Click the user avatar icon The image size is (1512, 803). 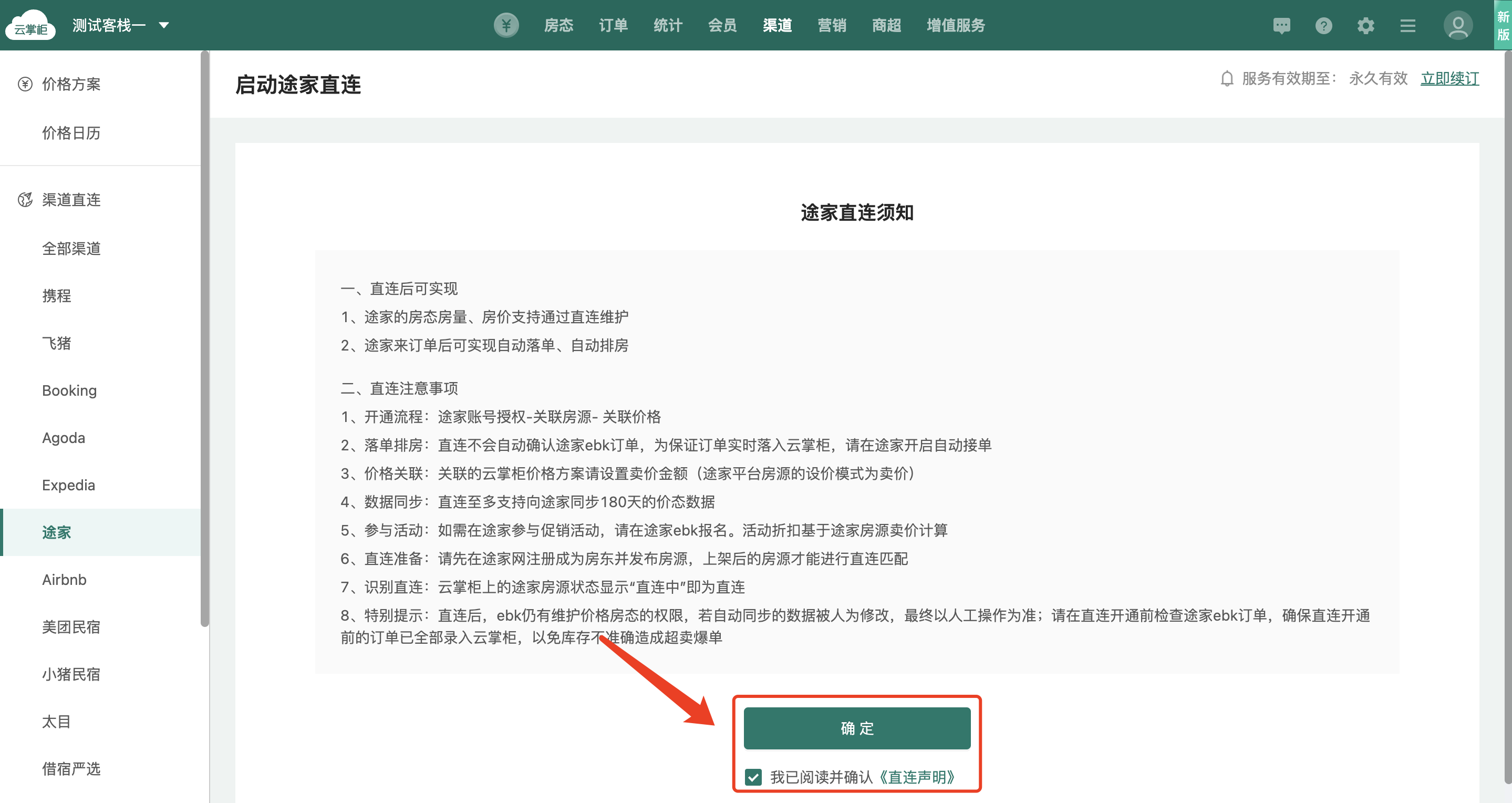pos(1457,26)
